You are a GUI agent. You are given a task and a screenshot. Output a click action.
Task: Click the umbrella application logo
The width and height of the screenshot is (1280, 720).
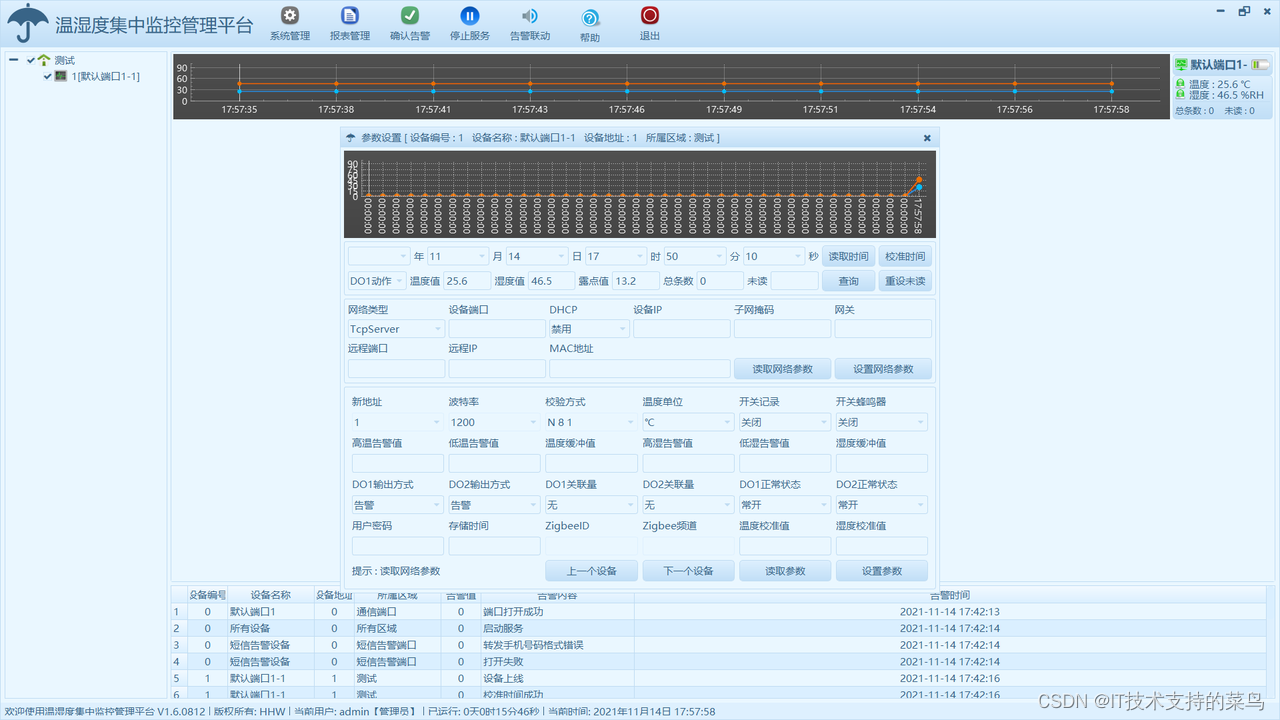coord(27,23)
